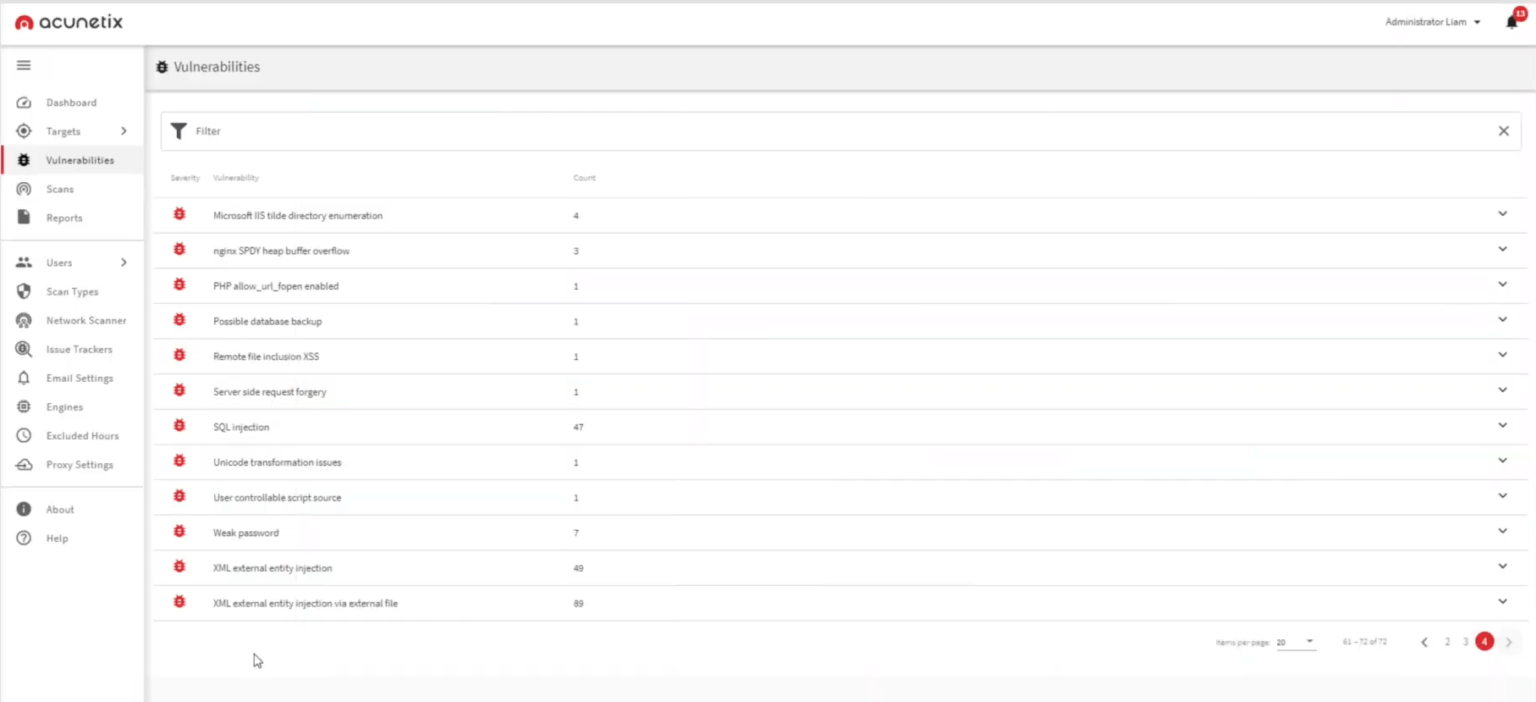Open the items per page dropdown
This screenshot has height=702, width=1536.
click(x=1295, y=641)
